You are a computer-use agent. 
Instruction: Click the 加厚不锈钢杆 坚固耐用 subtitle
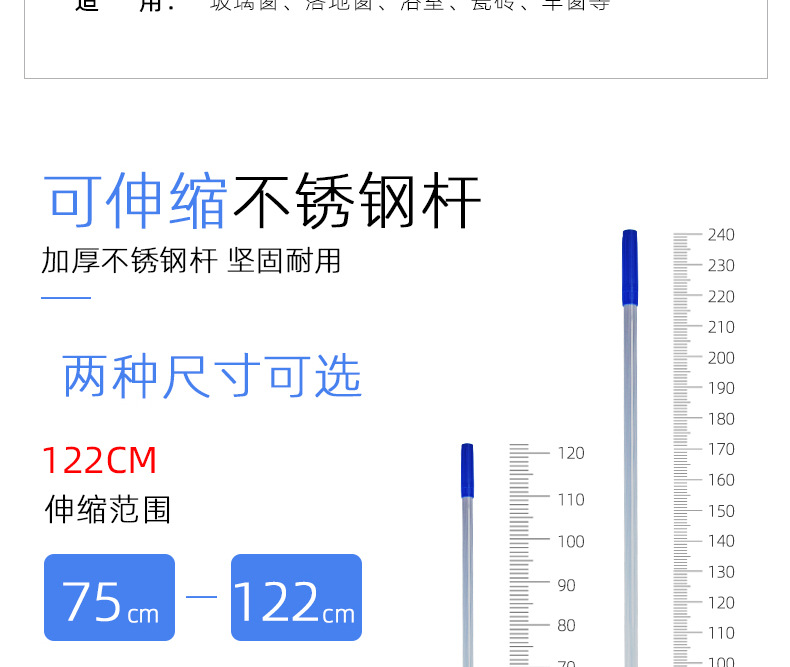click(191, 260)
